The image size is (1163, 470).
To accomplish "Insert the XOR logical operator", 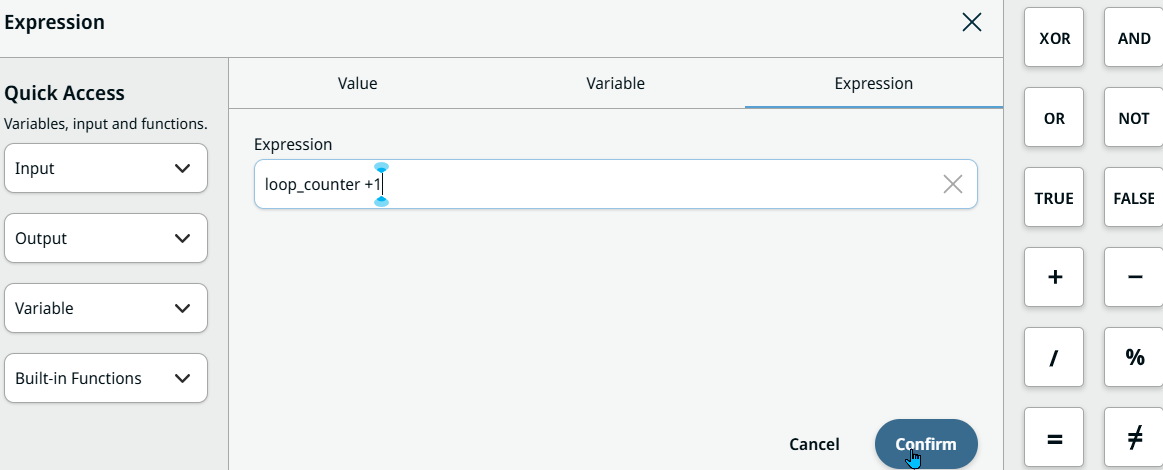I will click(1054, 38).
